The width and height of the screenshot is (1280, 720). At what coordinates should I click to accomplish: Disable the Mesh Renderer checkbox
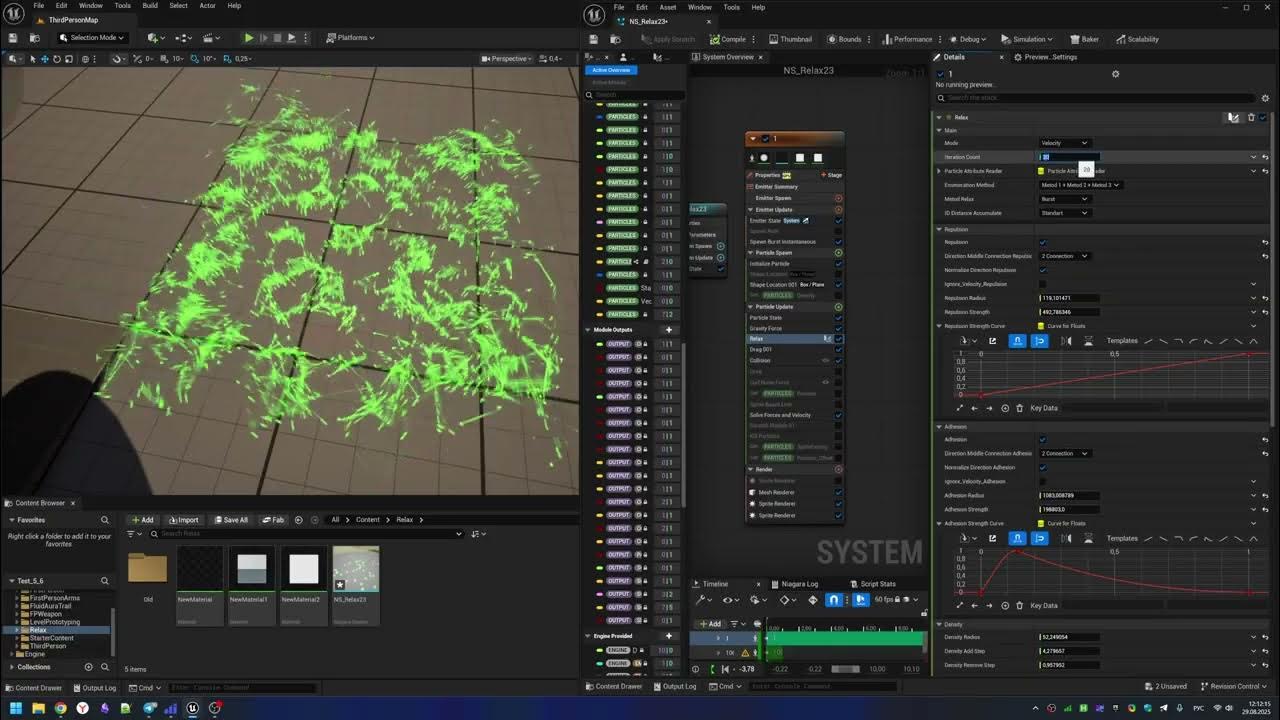(838, 492)
